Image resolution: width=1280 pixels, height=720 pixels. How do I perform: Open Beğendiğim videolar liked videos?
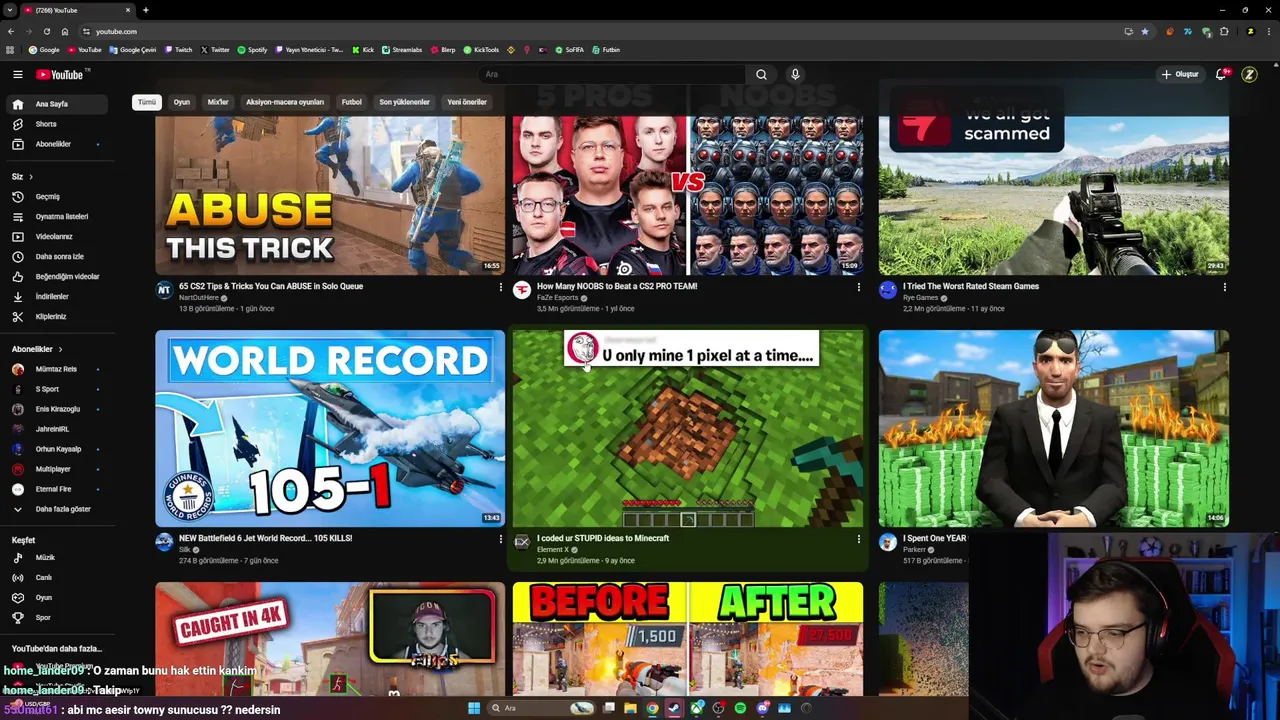pyautogui.click(x=58, y=276)
